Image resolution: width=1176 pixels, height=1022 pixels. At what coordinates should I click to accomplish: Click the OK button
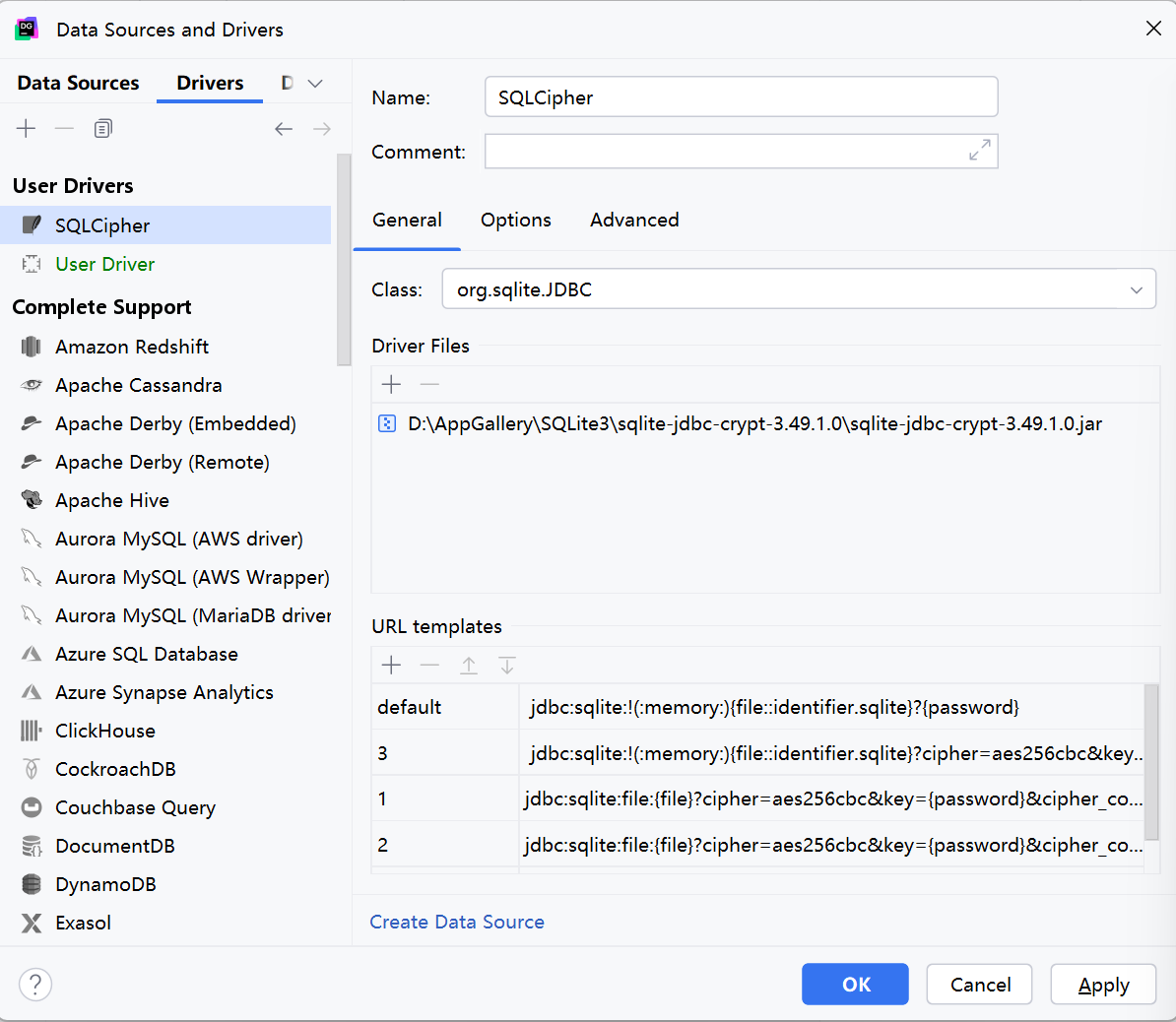[855, 984]
